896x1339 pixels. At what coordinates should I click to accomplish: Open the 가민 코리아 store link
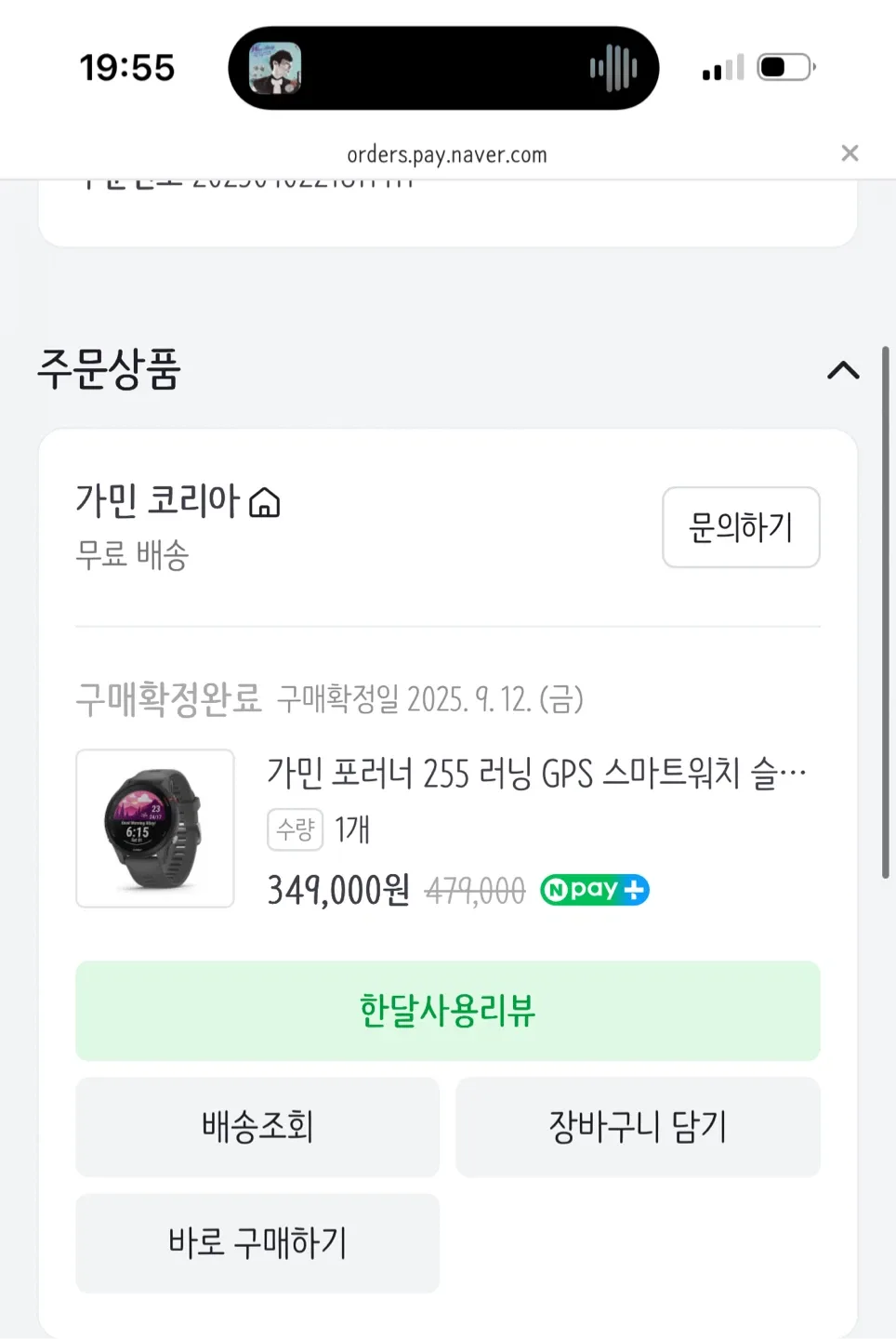point(158,500)
